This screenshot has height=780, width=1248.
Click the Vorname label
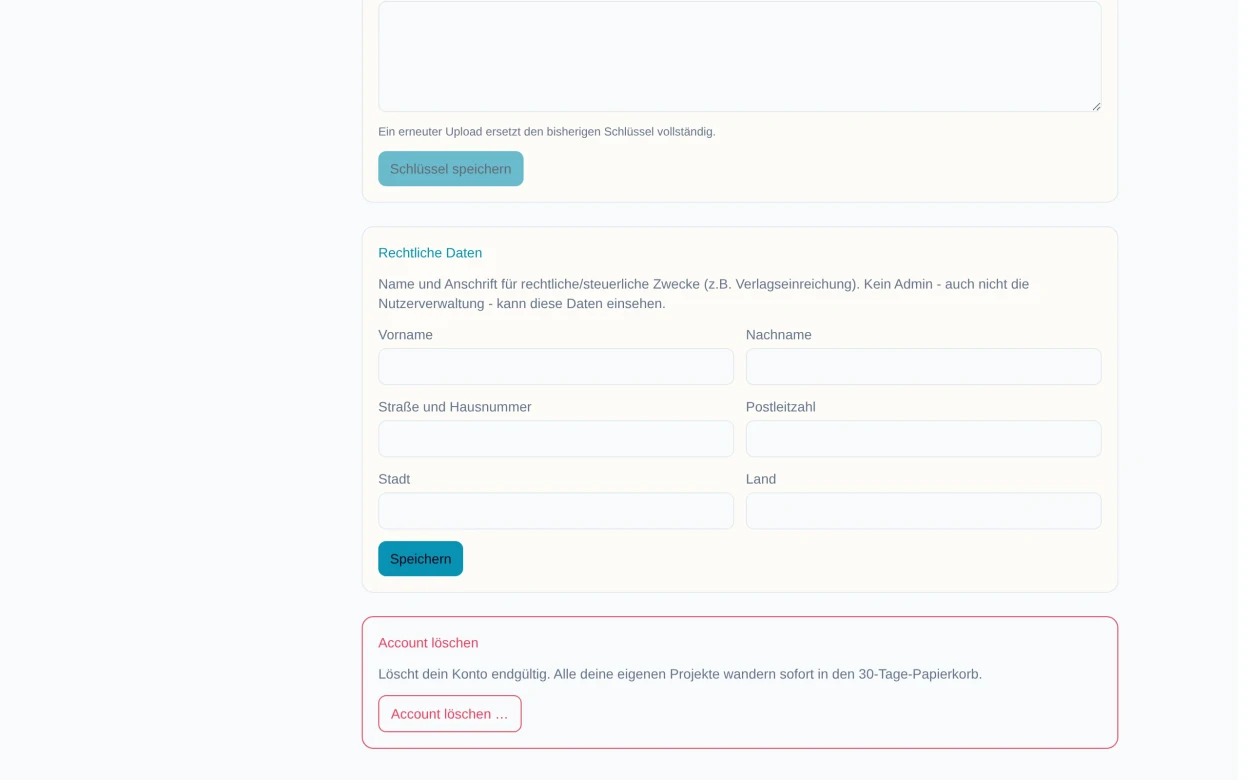[x=405, y=335]
